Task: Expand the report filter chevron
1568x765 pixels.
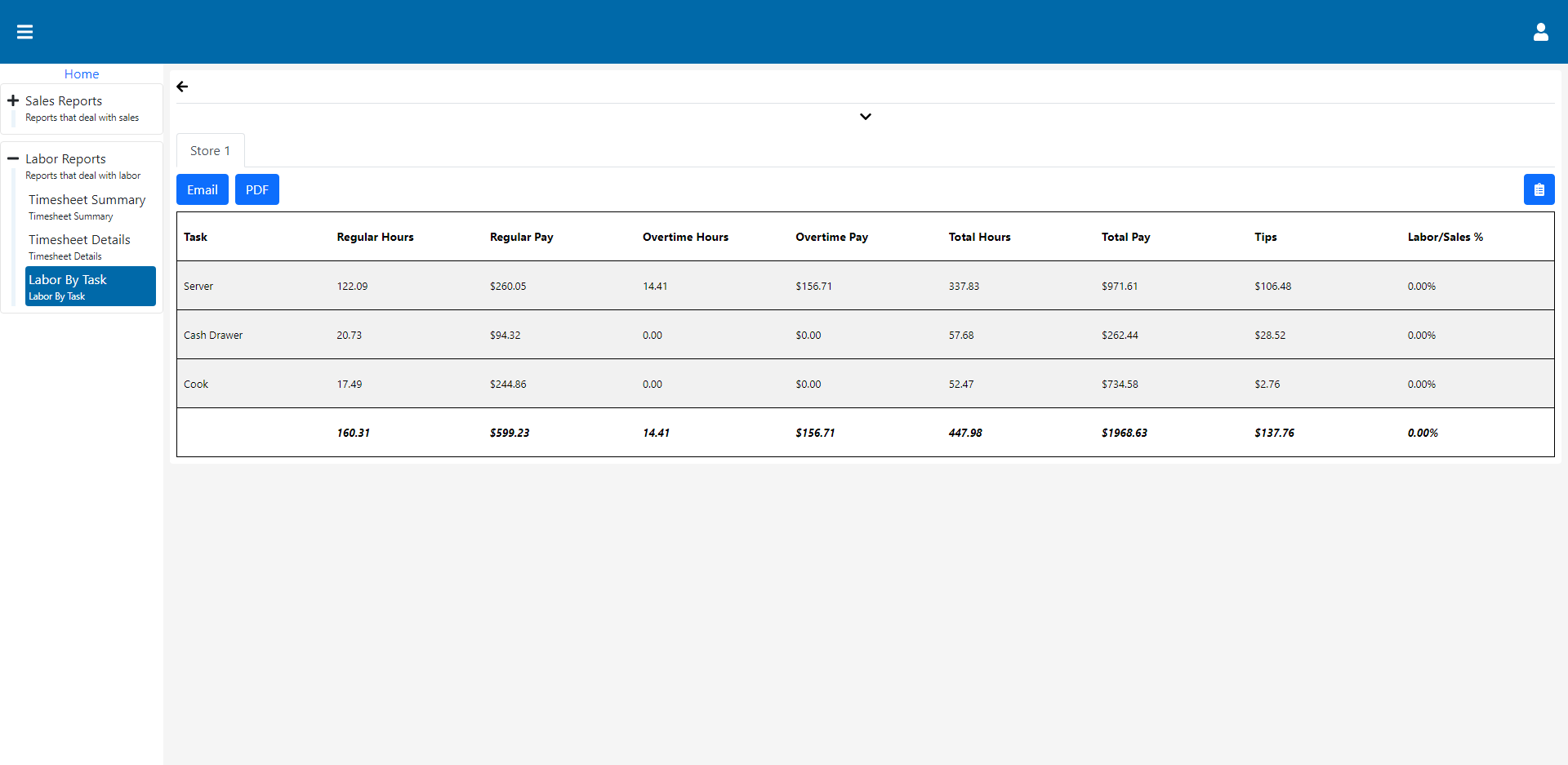Action: tap(866, 117)
